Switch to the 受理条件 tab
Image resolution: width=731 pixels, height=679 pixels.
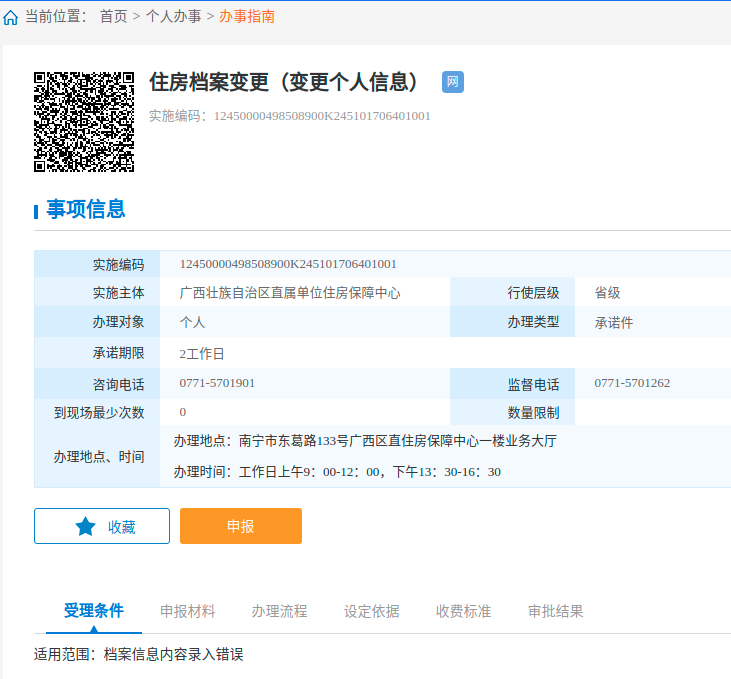94,611
